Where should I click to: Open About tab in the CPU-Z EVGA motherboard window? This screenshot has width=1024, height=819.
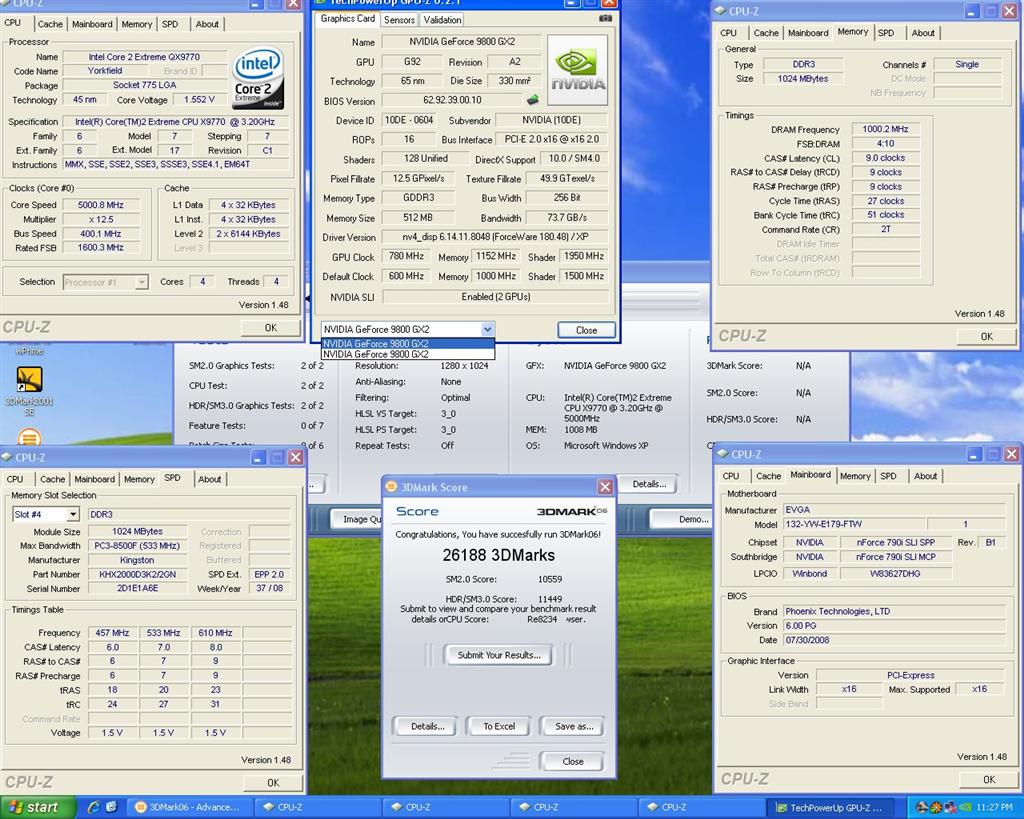pyautogui.click(x=925, y=475)
